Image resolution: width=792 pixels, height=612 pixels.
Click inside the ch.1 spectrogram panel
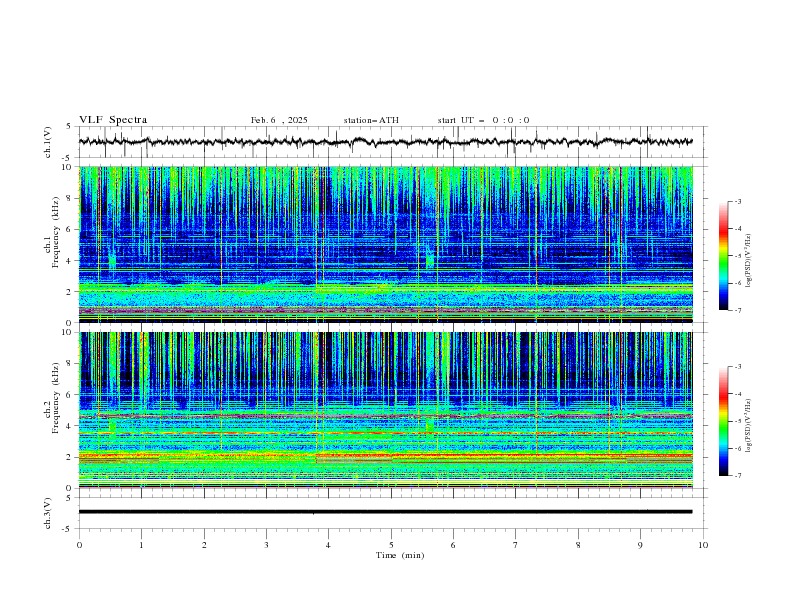(385, 244)
